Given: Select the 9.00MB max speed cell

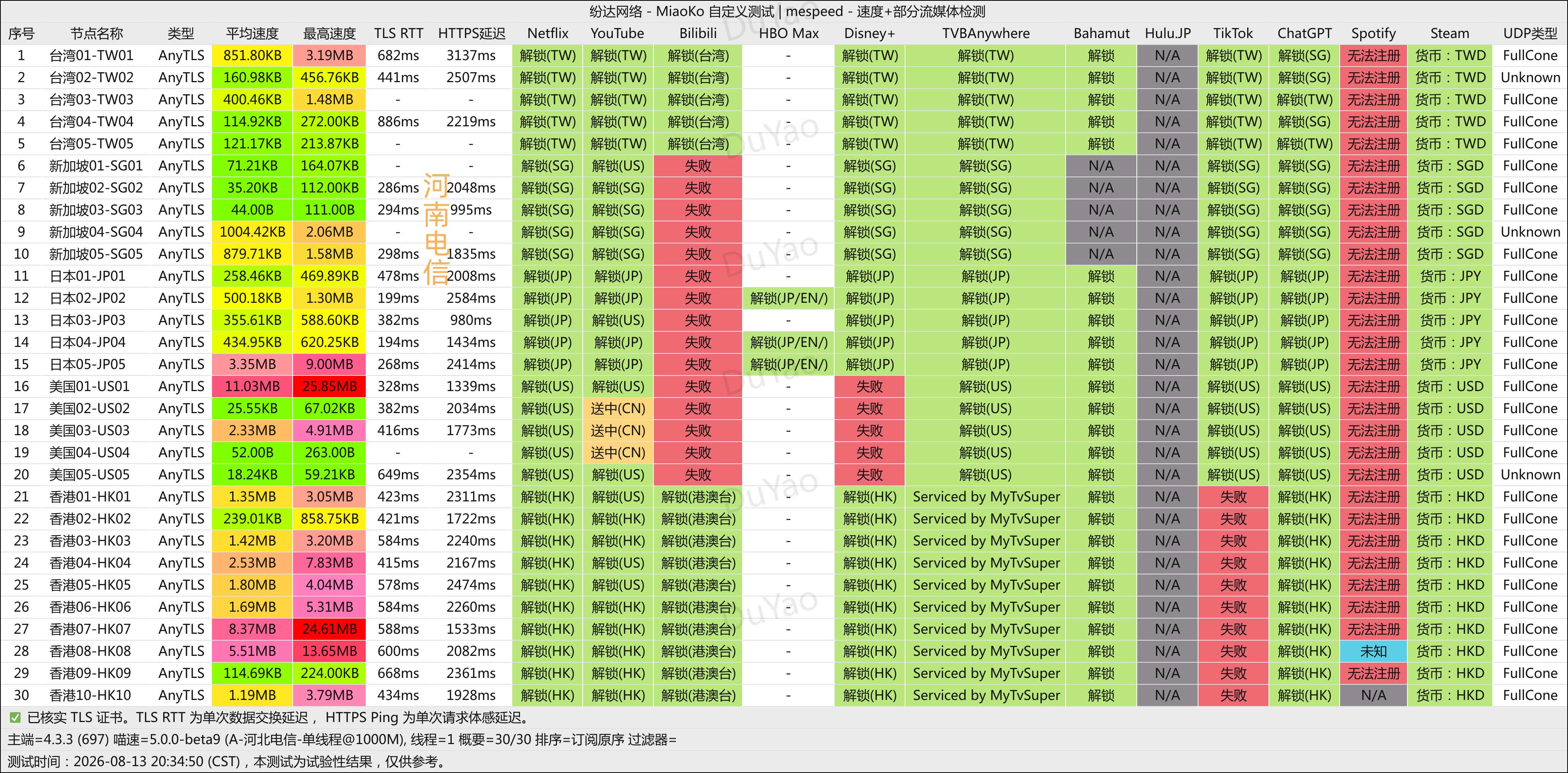Looking at the screenshot, I should (329, 364).
